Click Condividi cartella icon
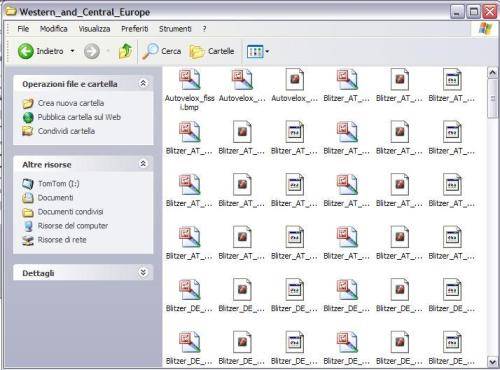The width and height of the screenshot is (500, 370). pyautogui.click(x=28, y=131)
